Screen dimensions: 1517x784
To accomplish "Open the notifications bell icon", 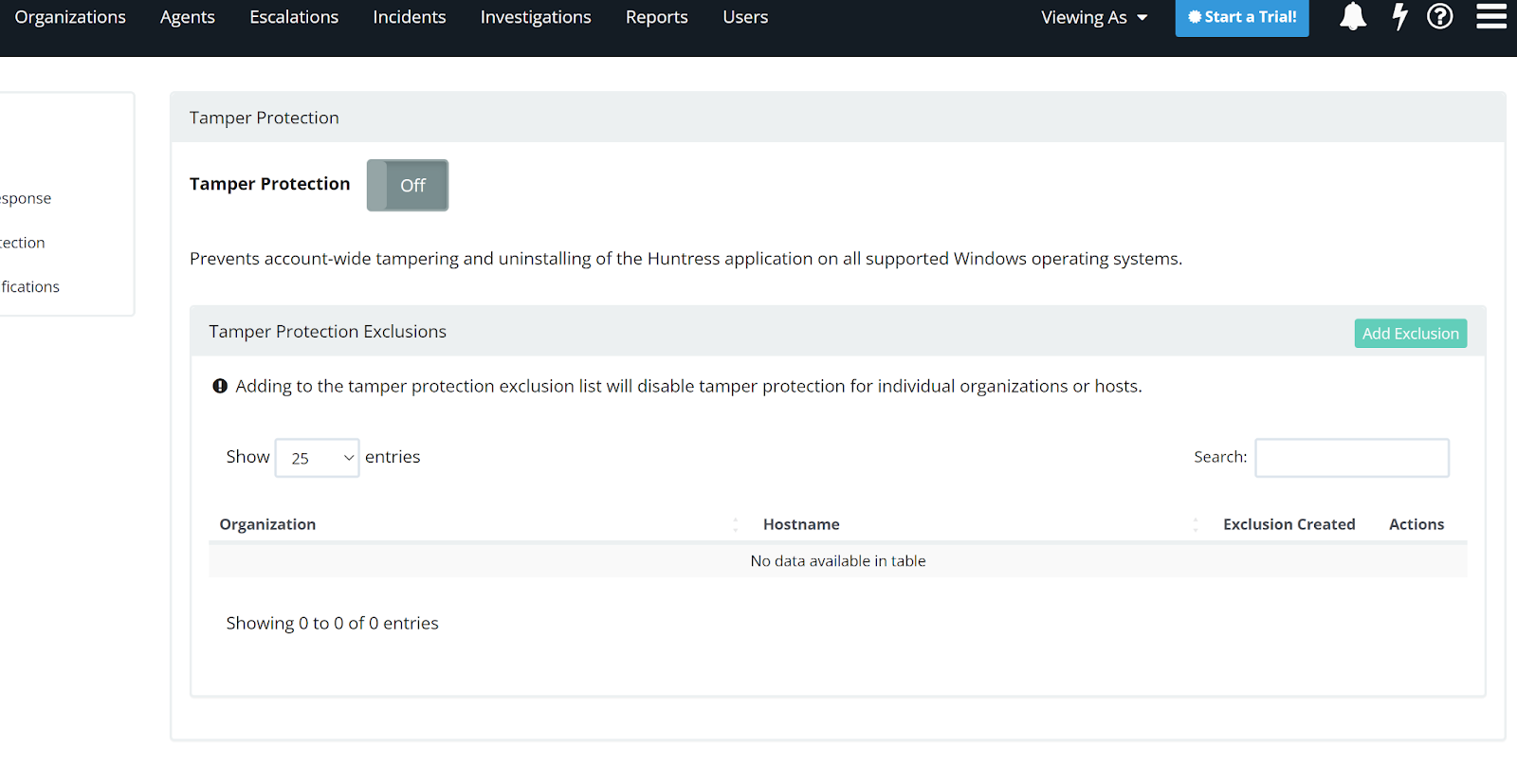I will pos(1353,17).
